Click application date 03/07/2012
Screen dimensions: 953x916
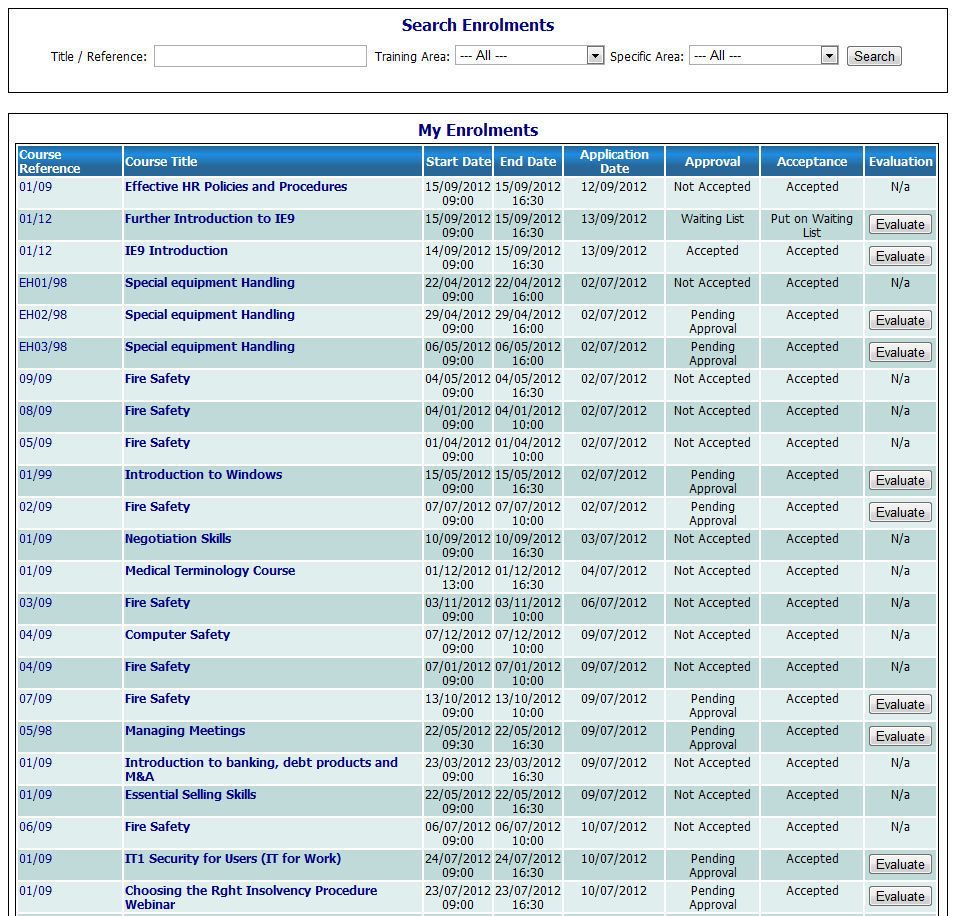[614, 539]
